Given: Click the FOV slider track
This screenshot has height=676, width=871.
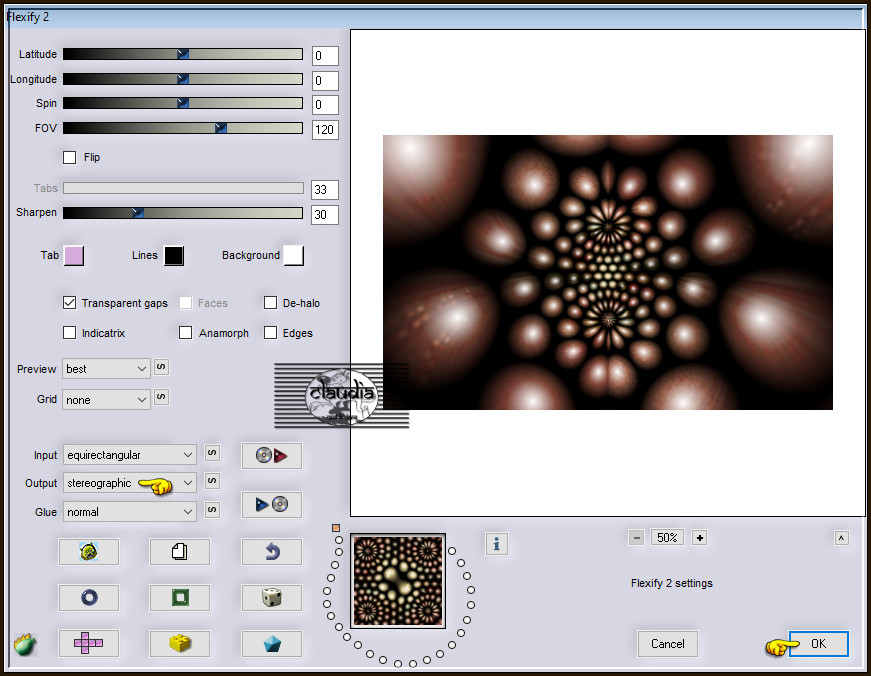Looking at the screenshot, I should [x=183, y=128].
